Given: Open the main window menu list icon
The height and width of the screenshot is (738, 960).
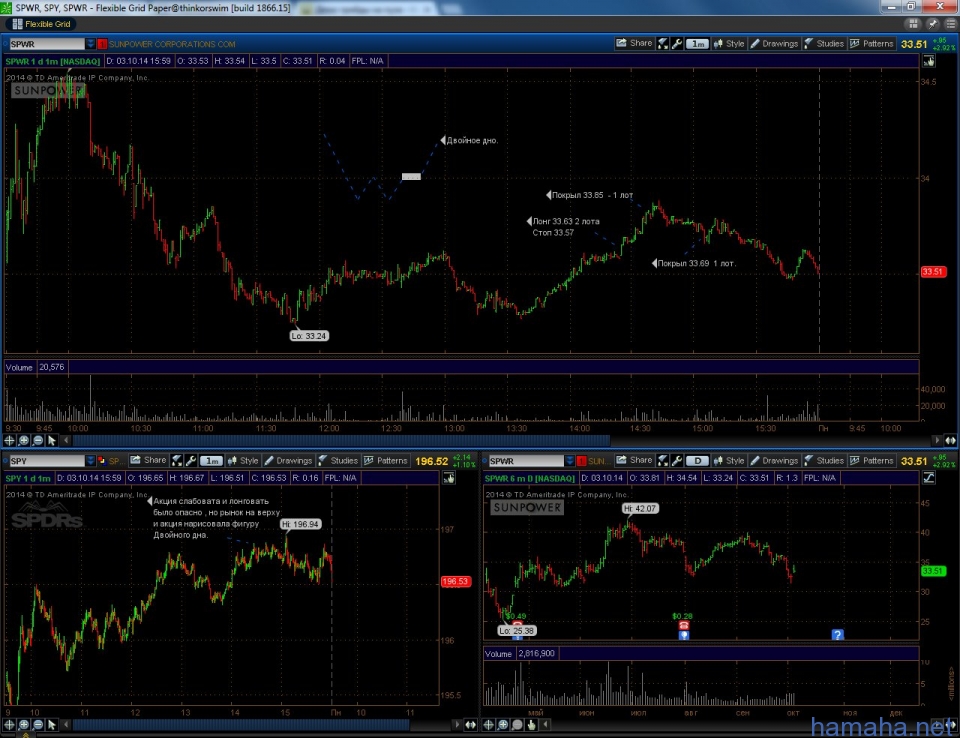Looking at the screenshot, I should [950, 24].
